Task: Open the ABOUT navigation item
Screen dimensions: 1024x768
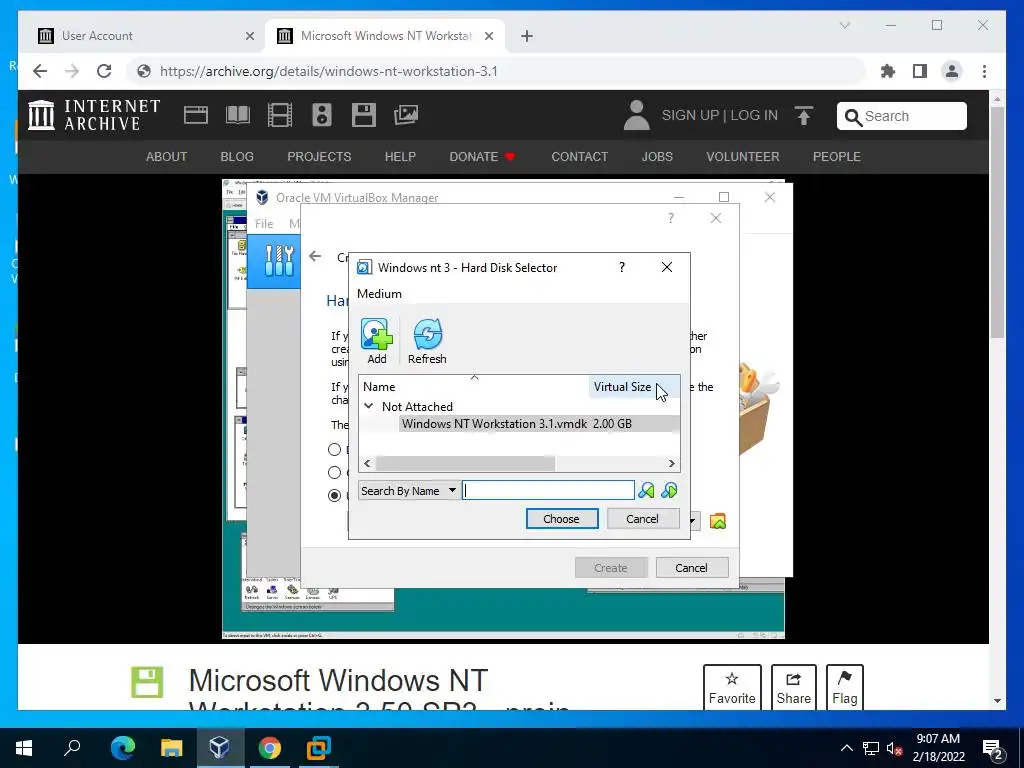Action: [x=167, y=157]
